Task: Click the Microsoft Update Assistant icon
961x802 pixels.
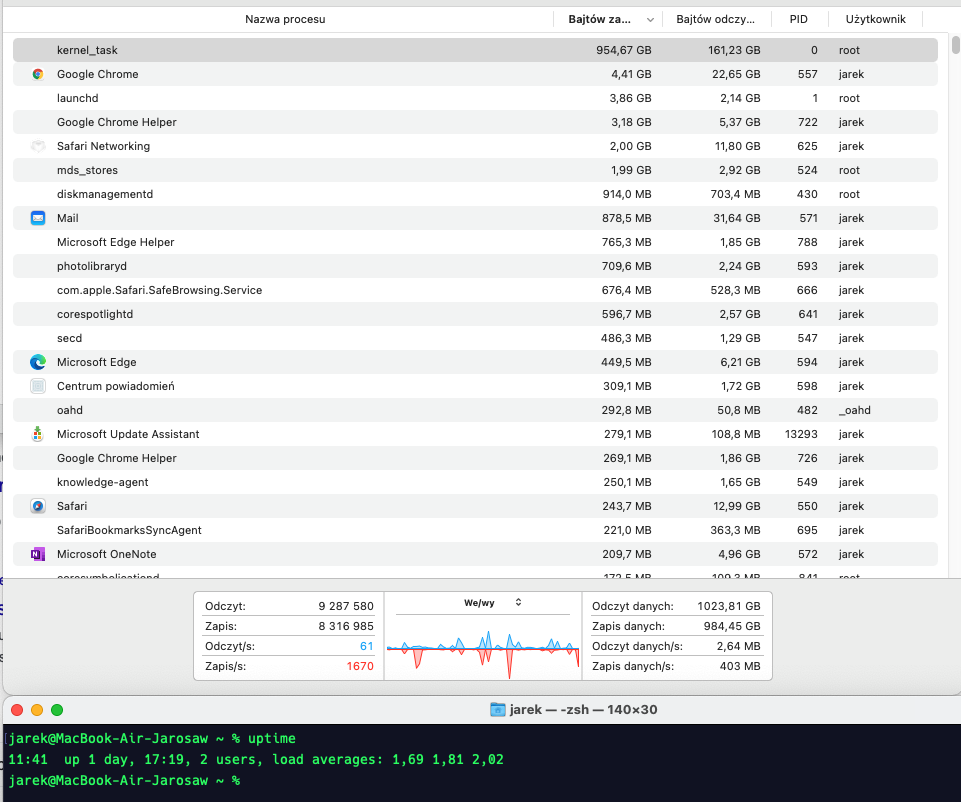Action: tap(38, 434)
